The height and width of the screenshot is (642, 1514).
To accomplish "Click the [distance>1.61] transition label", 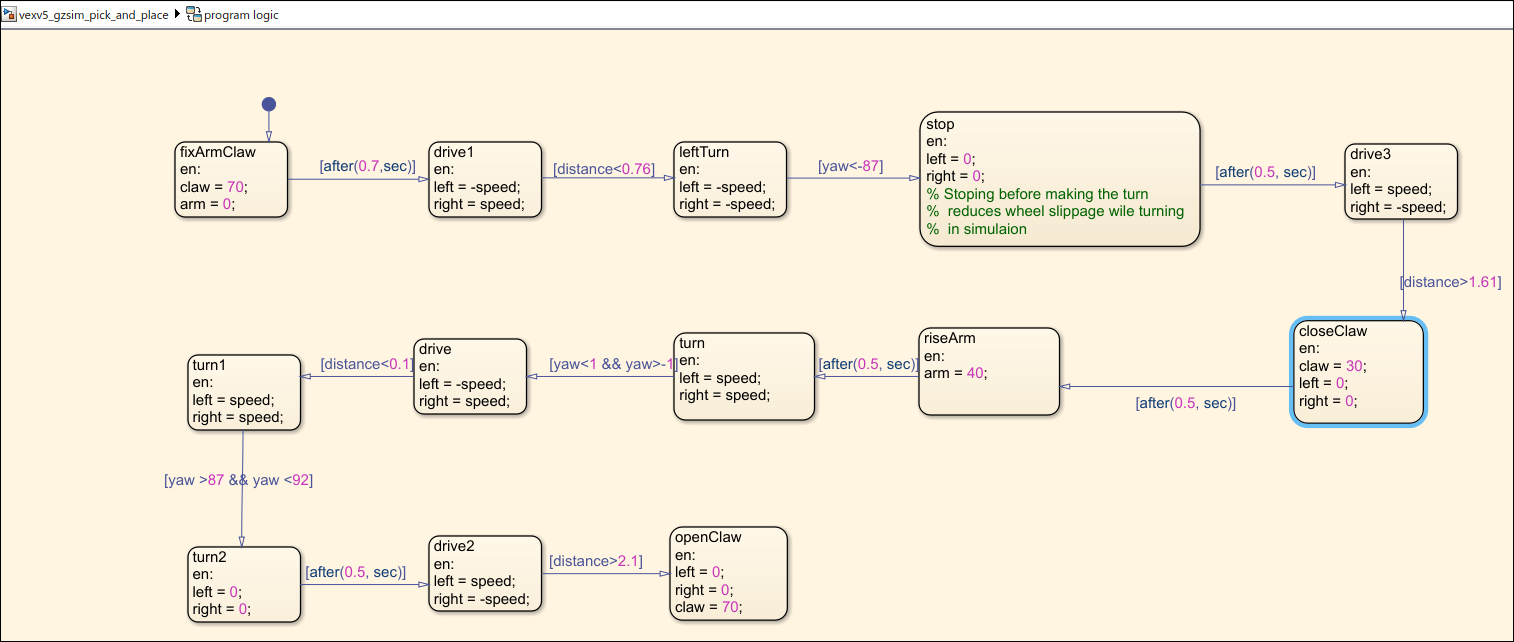I will 1451,282.
